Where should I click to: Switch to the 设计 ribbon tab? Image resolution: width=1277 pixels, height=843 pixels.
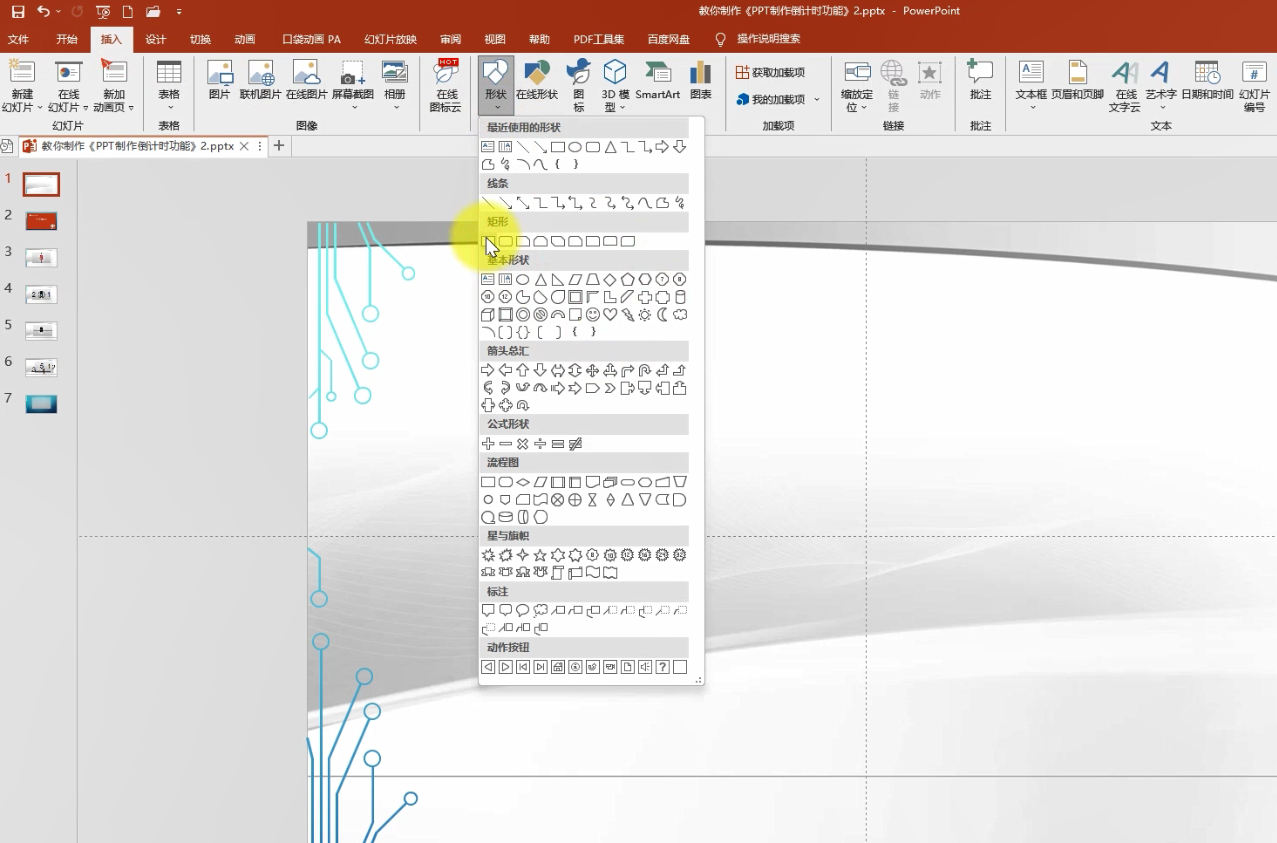click(x=156, y=39)
